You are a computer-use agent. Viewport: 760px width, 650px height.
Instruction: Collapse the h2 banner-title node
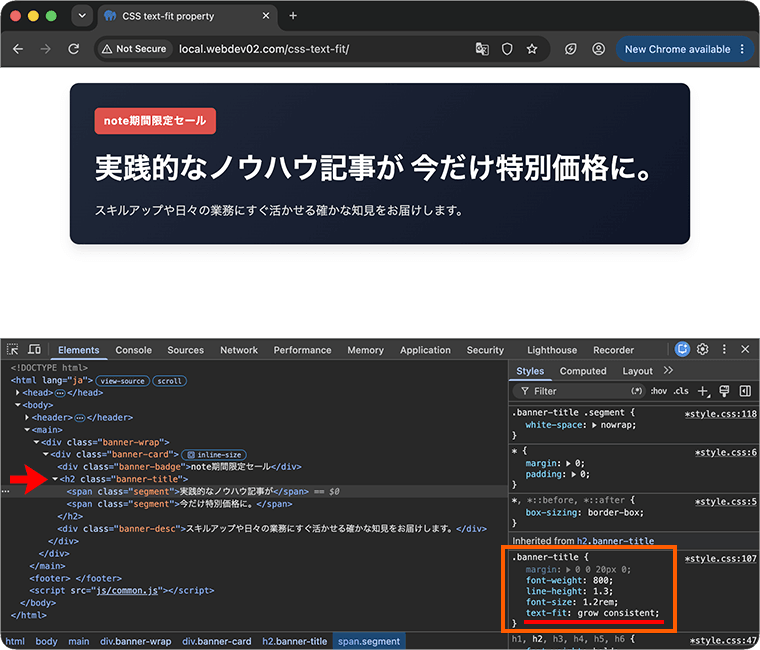click(55, 479)
